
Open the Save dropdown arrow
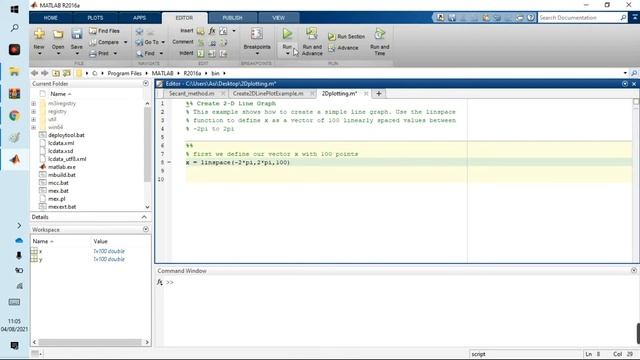tap(77, 53)
